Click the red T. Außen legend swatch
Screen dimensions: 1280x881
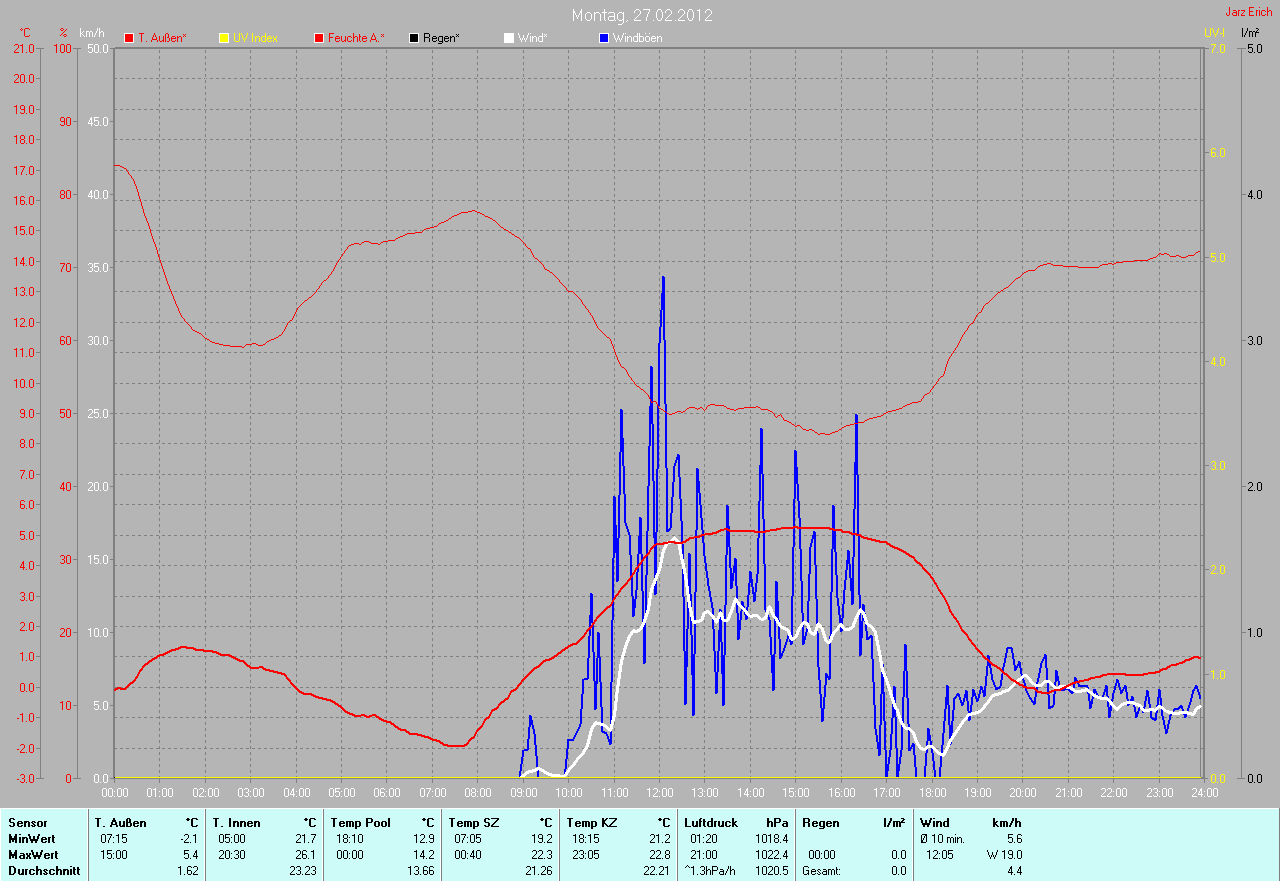click(x=129, y=38)
